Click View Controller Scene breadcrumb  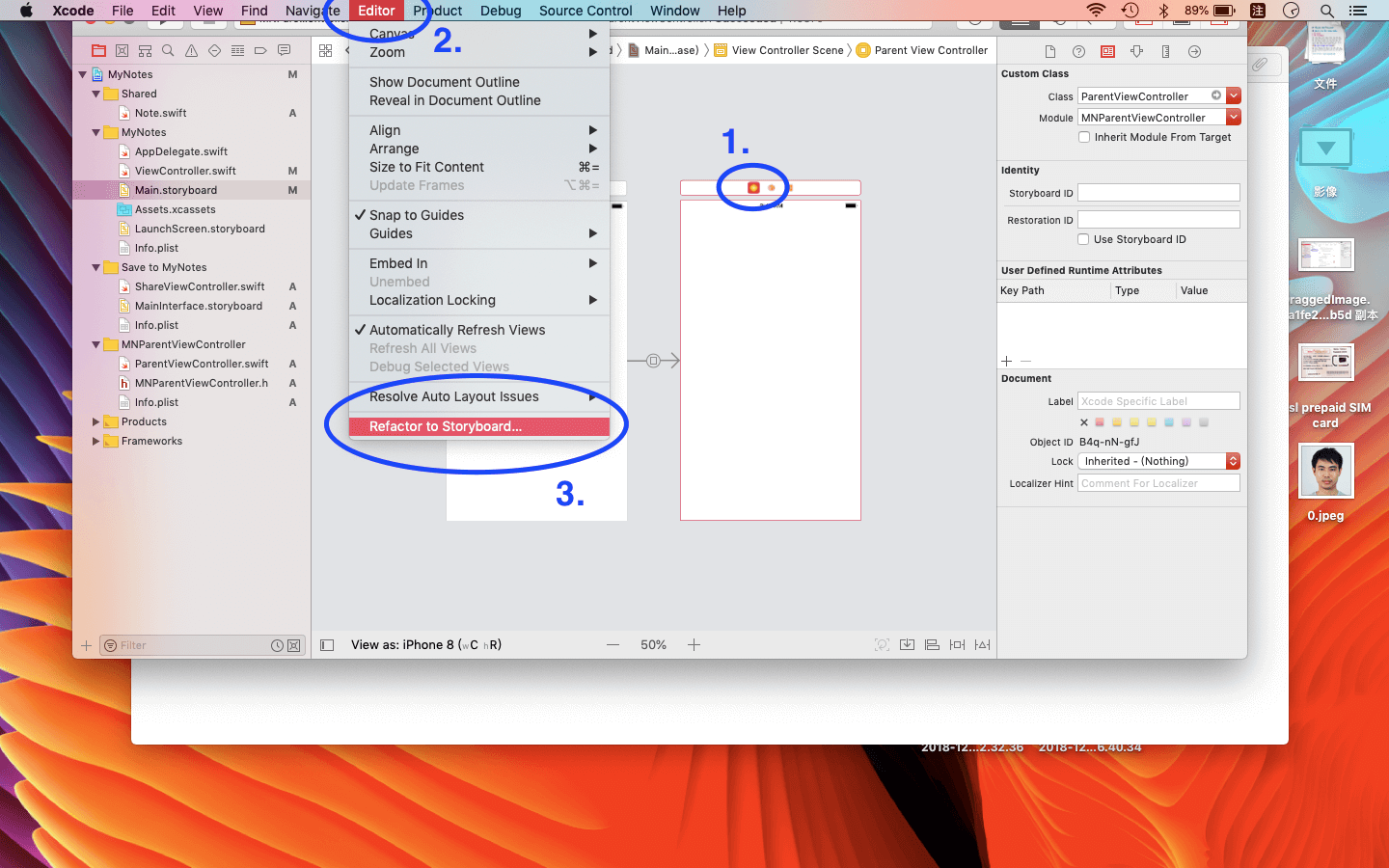(779, 50)
